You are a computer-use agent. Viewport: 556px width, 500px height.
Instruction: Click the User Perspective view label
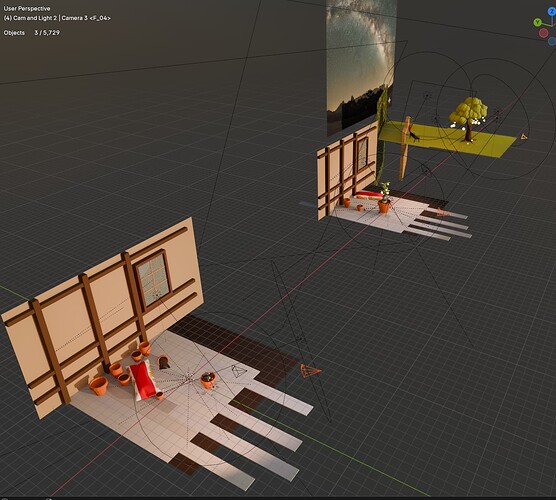(27, 8)
